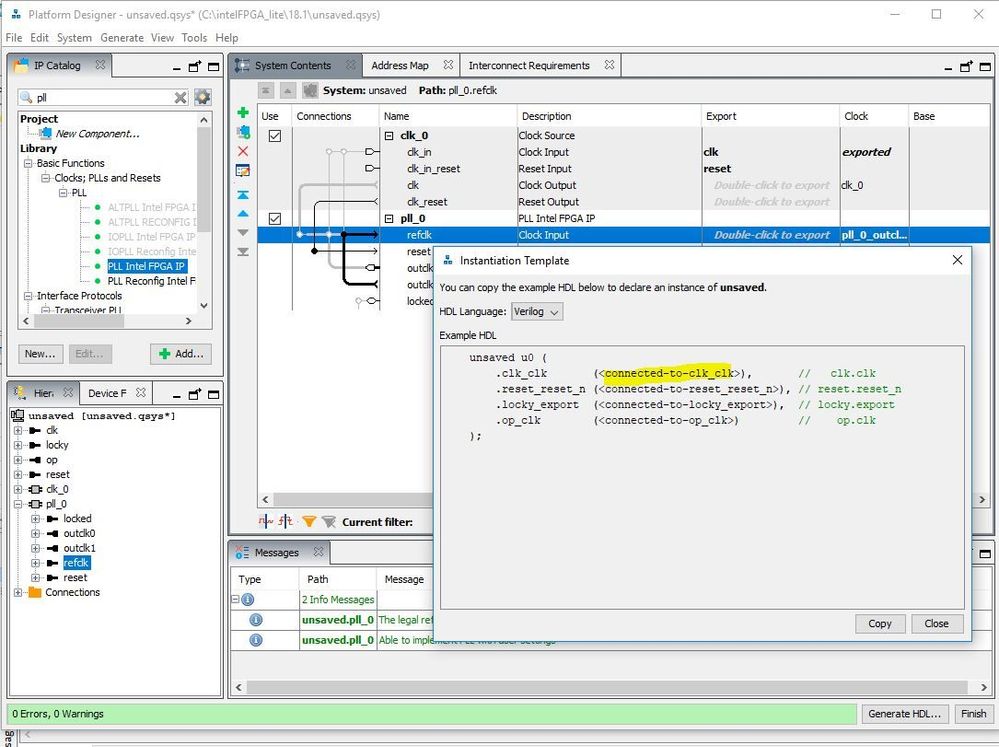This screenshot has width=999, height=747.
Task: Expand the Connections folder in Hierarchy
Action: (x=18, y=593)
